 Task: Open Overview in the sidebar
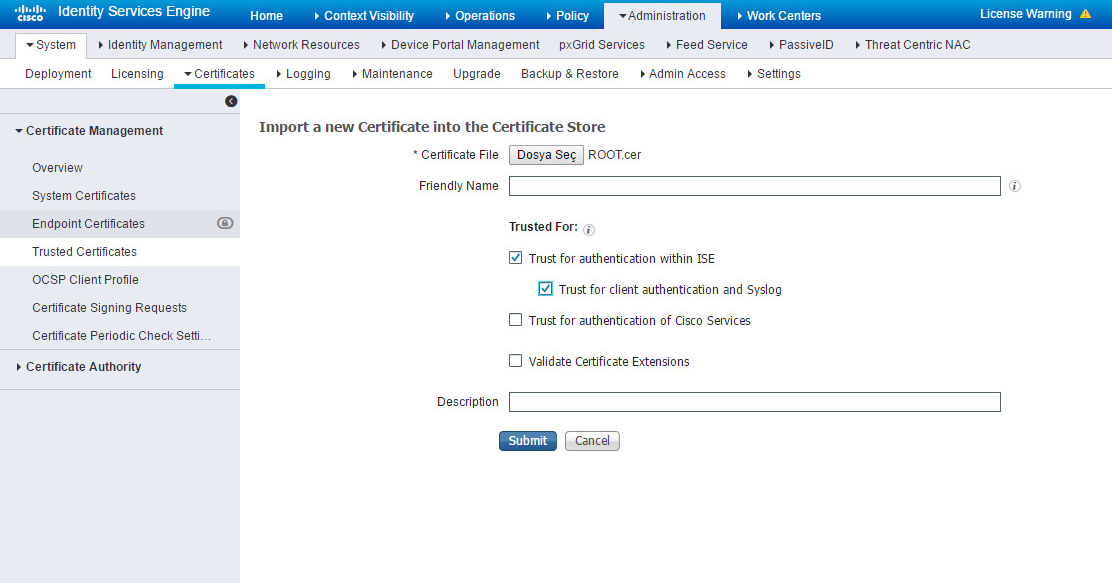(x=57, y=167)
